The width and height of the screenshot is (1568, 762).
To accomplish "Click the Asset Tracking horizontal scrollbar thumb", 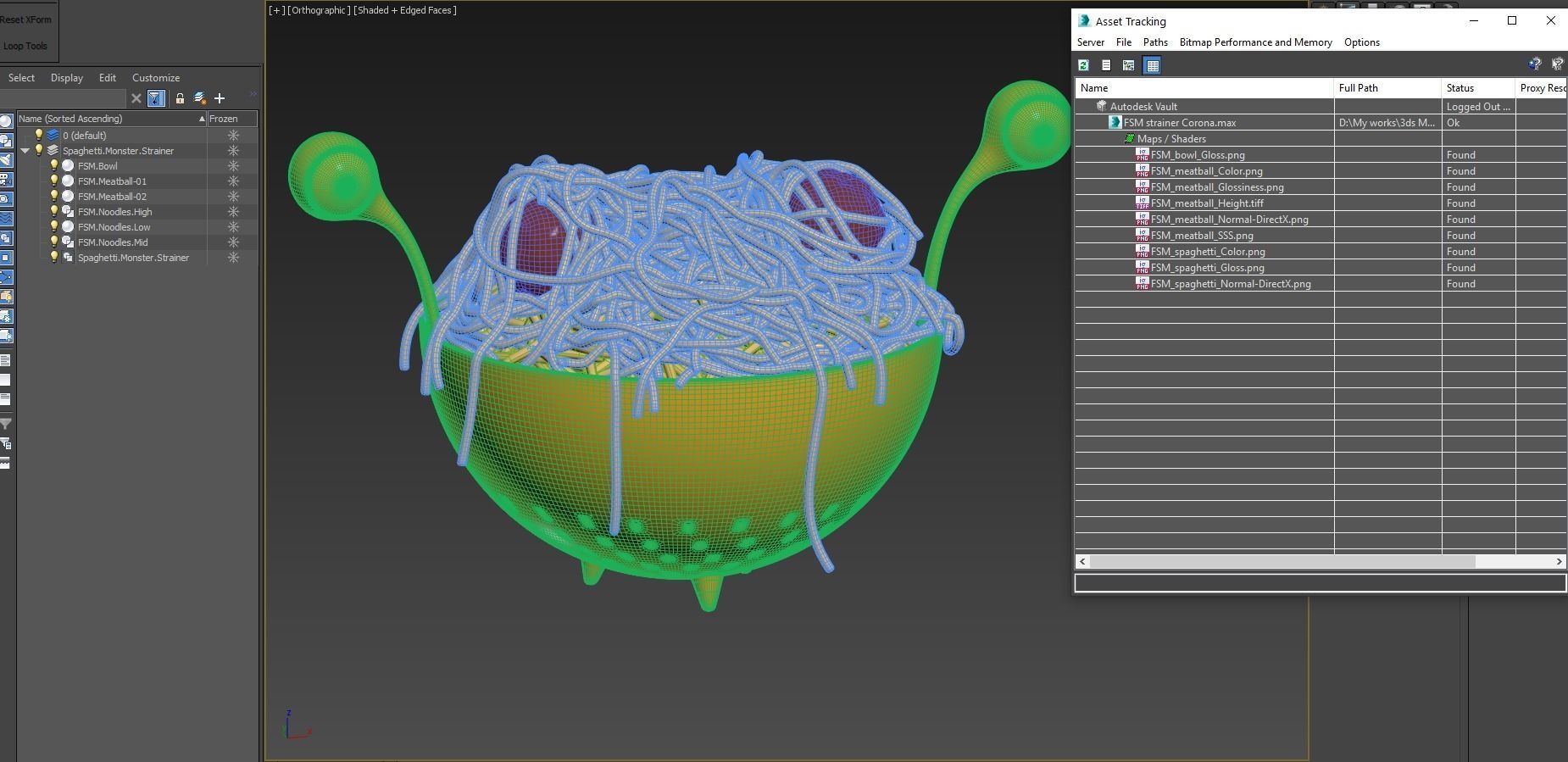I will (1282, 562).
